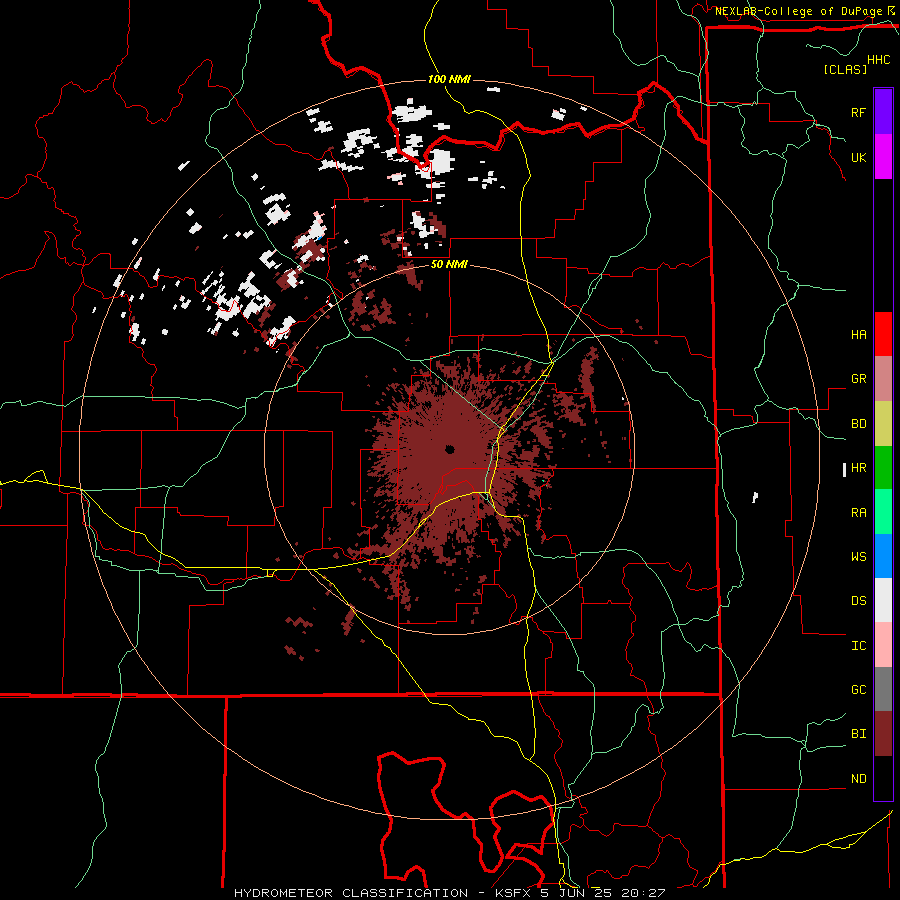Click the [CLAS] units label
Image resolution: width=900 pixels, height=900 pixels.
(845, 69)
